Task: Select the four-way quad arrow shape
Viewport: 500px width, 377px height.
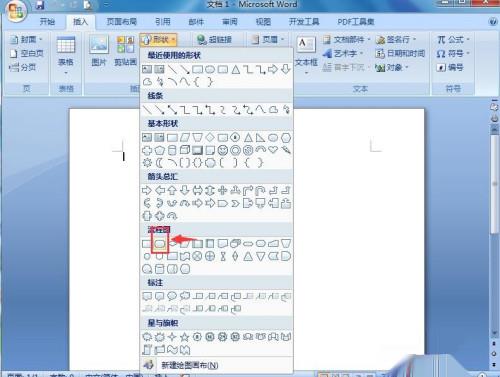Action: click(x=223, y=191)
